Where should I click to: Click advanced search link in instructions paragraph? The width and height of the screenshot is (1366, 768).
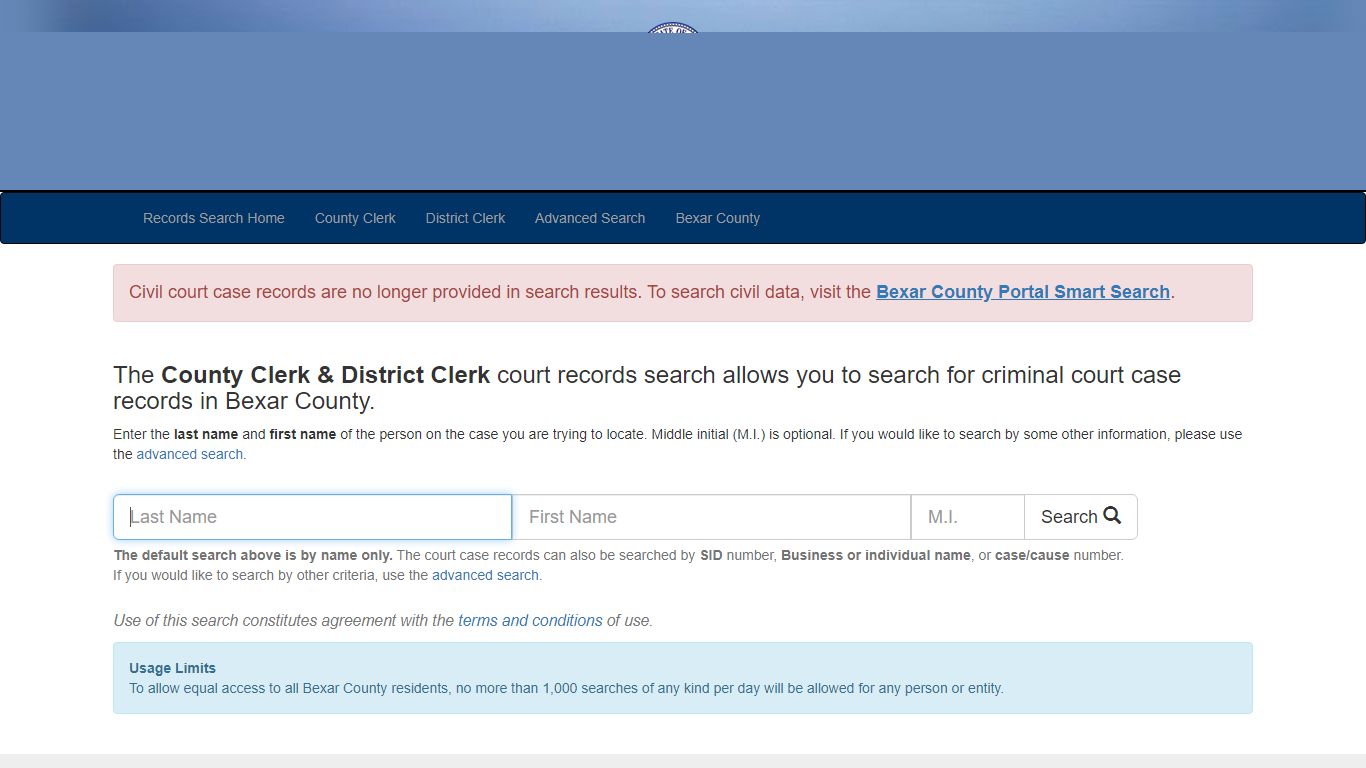190,454
